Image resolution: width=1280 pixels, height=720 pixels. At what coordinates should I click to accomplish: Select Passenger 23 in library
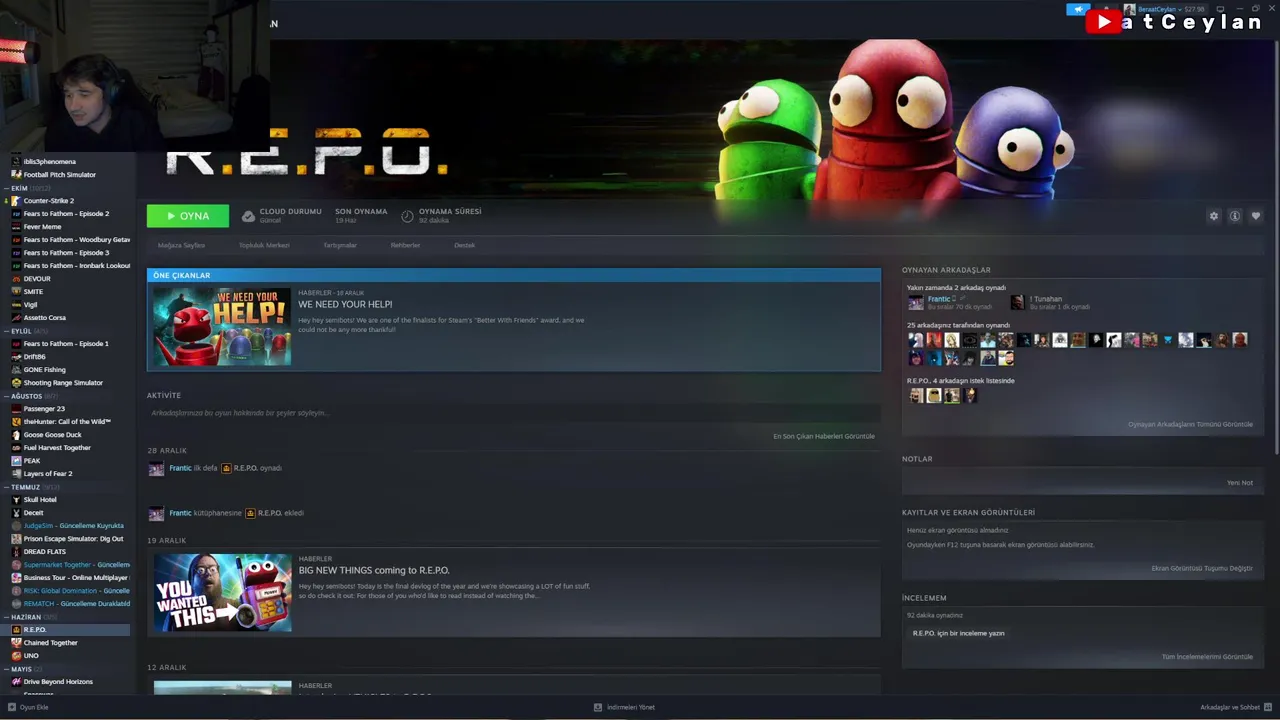point(44,409)
